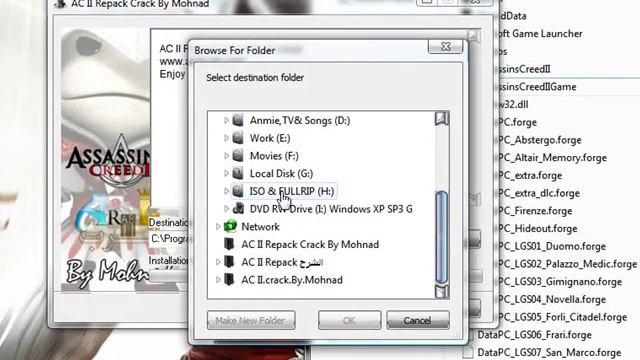Expand the ISO & FULLRIP (H:) node
The image size is (640, 360).
click(226, 191)
